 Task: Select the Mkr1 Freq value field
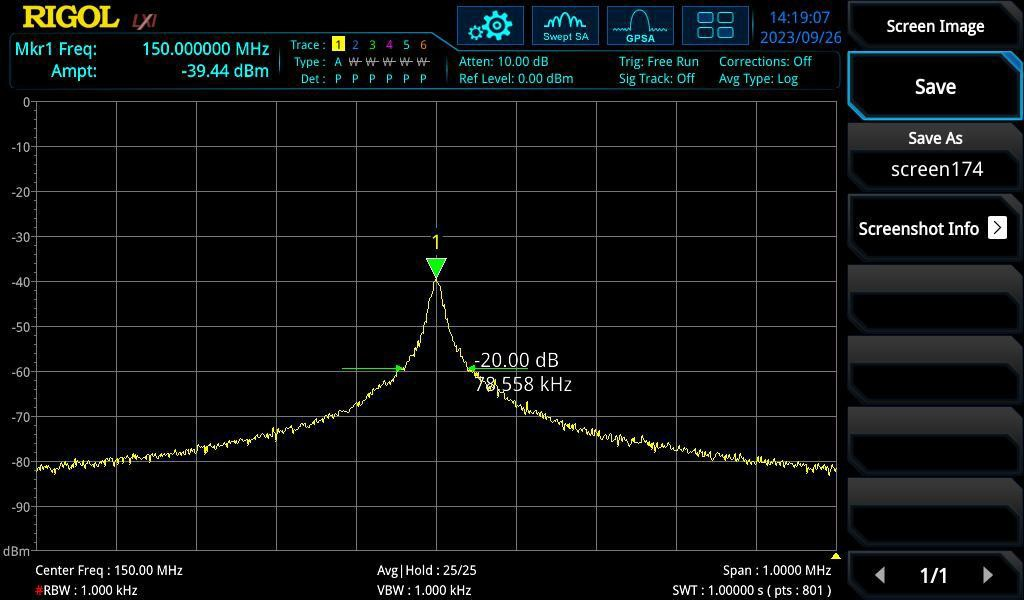pyautogui.click(x=205, y=48)
